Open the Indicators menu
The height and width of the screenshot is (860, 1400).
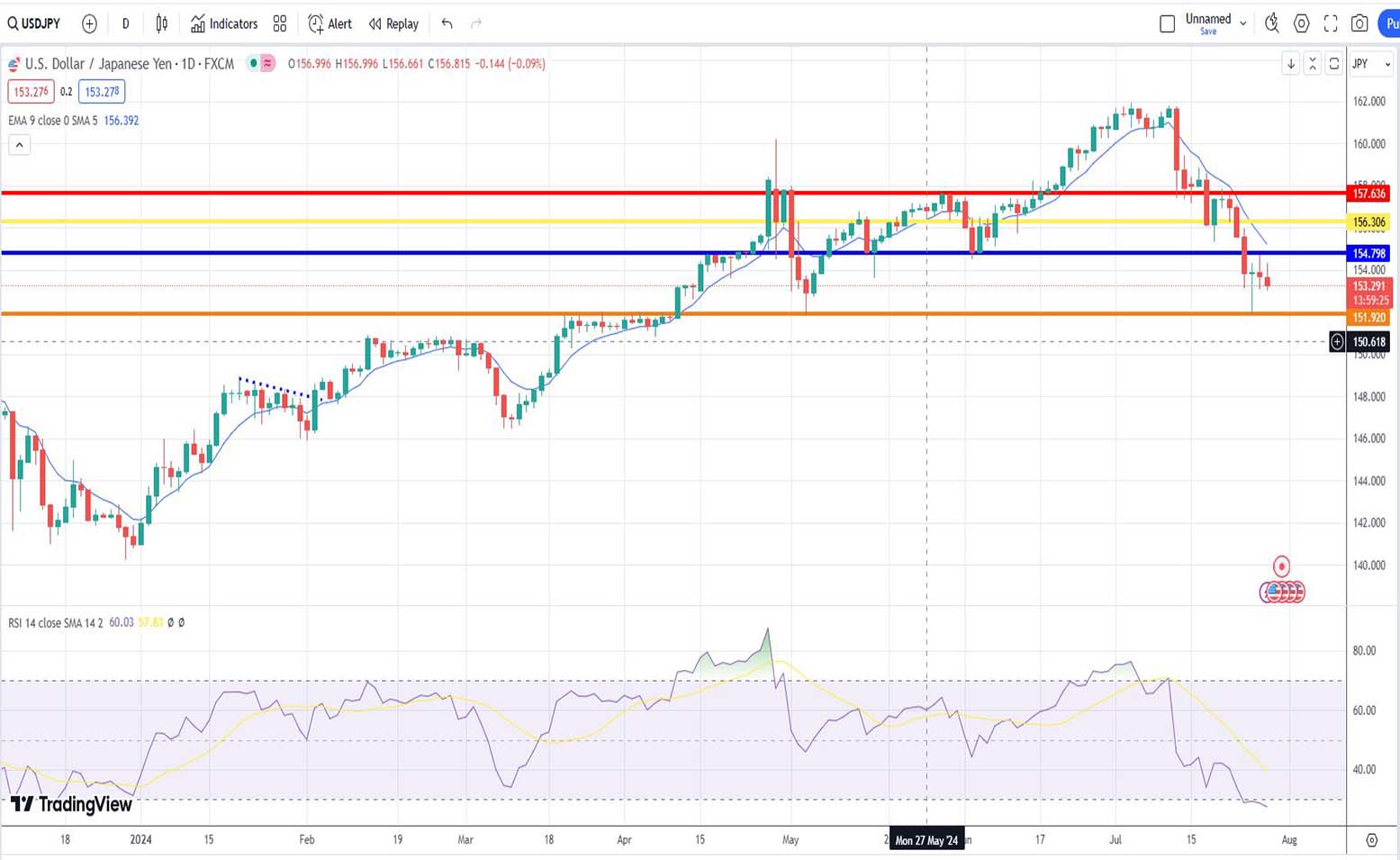point(224,24)
